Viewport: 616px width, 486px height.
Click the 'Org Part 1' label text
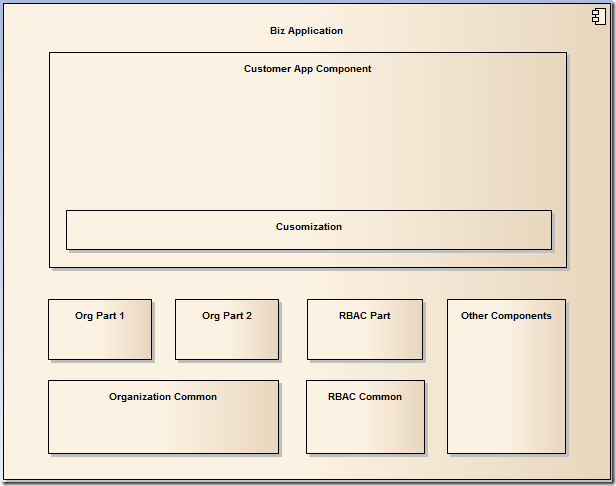coord(99,316)
